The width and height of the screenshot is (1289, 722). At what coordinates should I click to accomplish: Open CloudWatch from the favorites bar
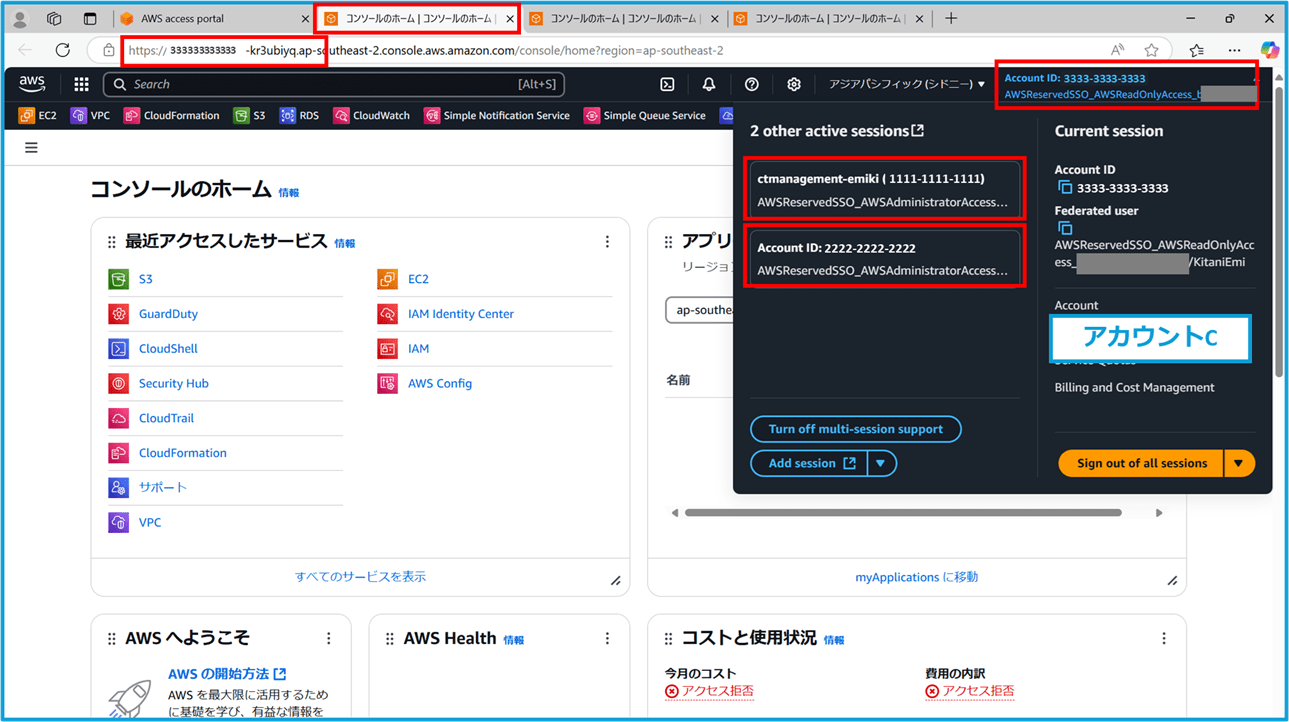371,116
